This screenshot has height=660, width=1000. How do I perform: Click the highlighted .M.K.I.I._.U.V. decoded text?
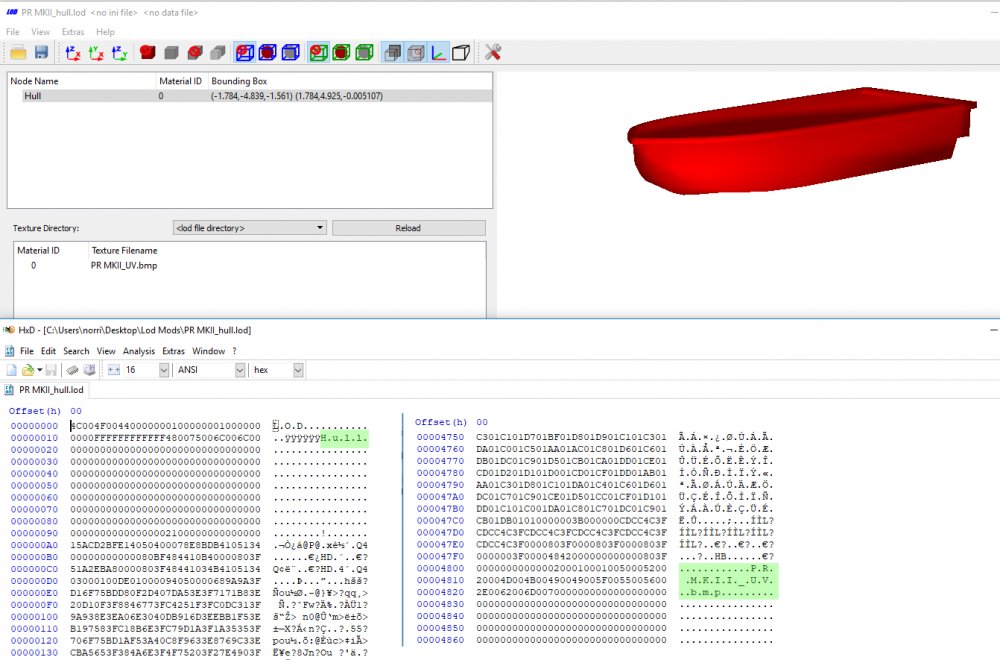730,580
